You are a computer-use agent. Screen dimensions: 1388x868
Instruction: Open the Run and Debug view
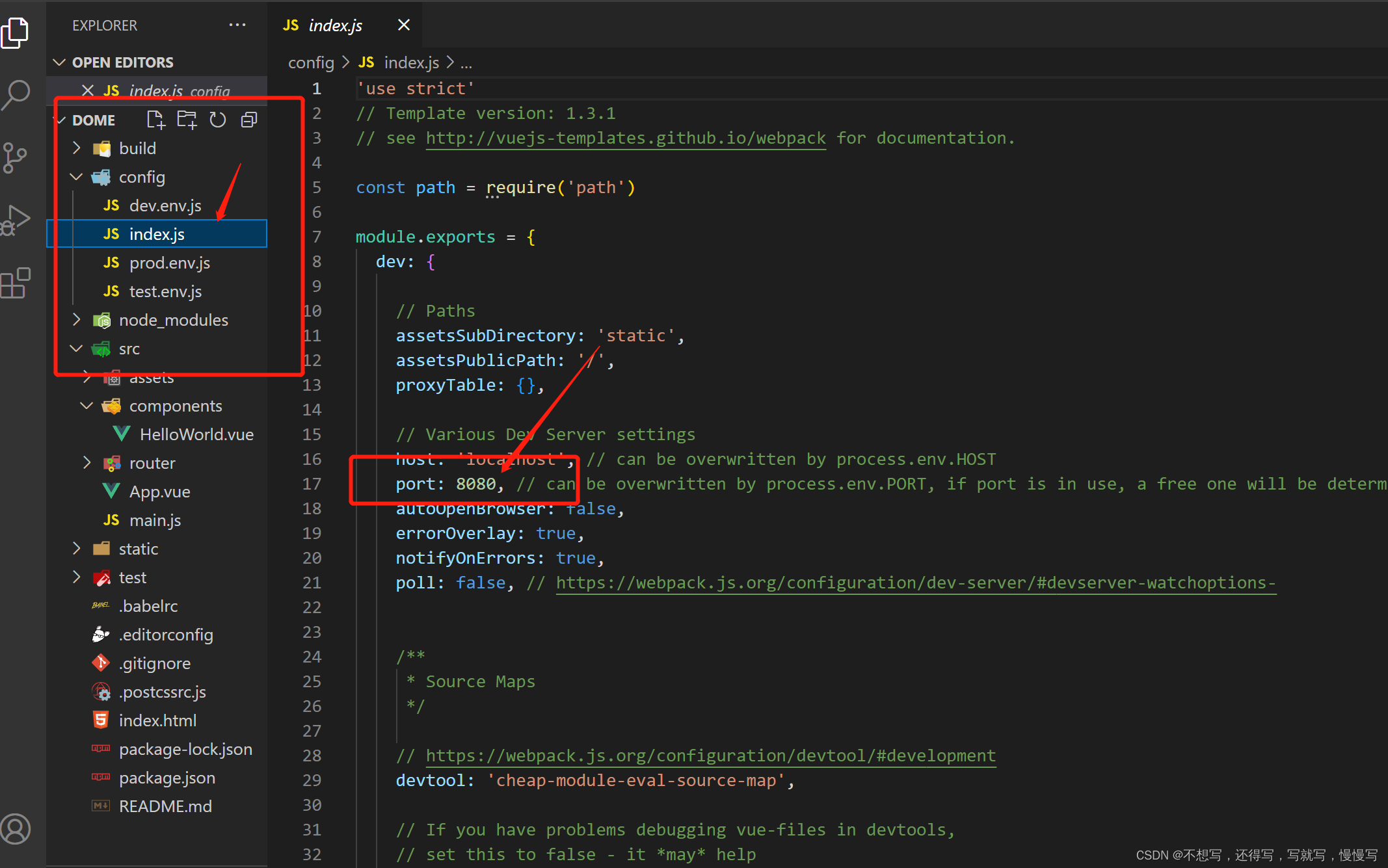(16, 220)
